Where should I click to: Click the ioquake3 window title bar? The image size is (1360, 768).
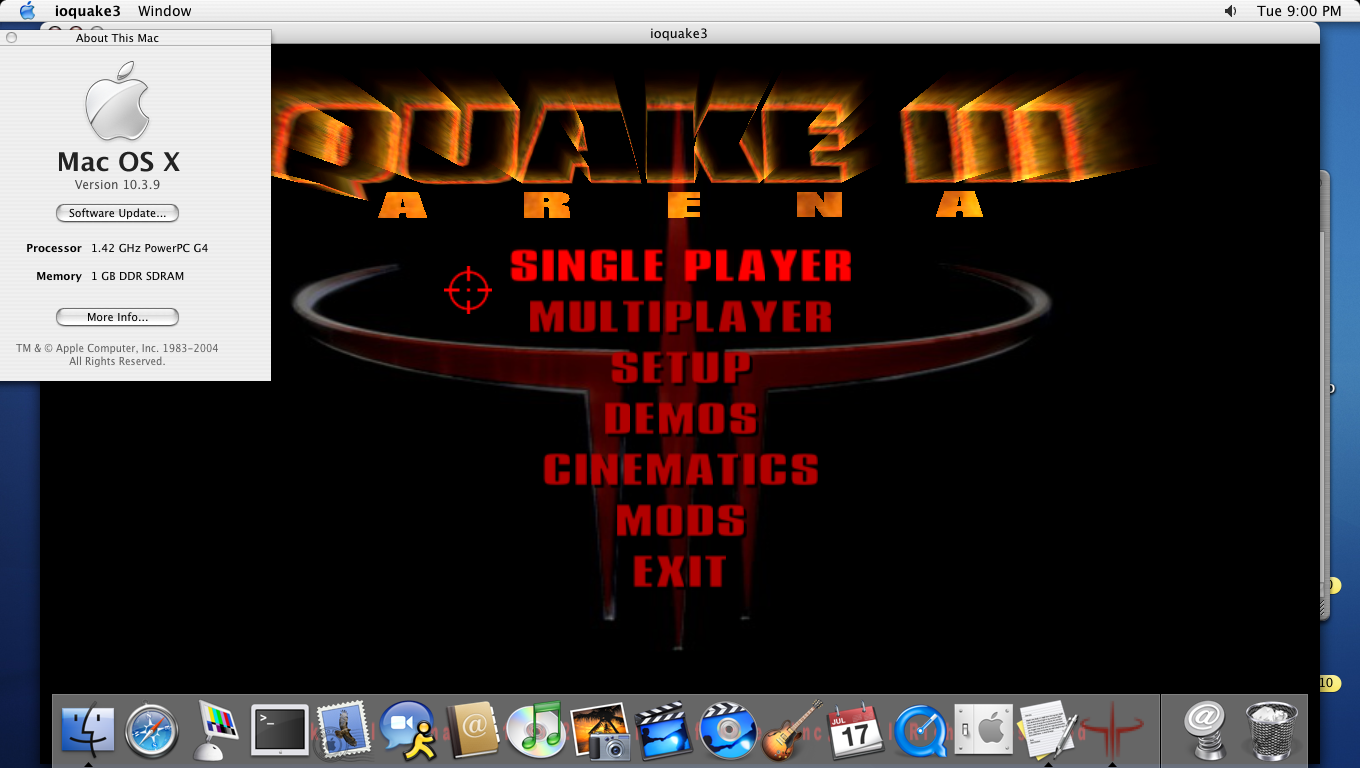point(680,34)
